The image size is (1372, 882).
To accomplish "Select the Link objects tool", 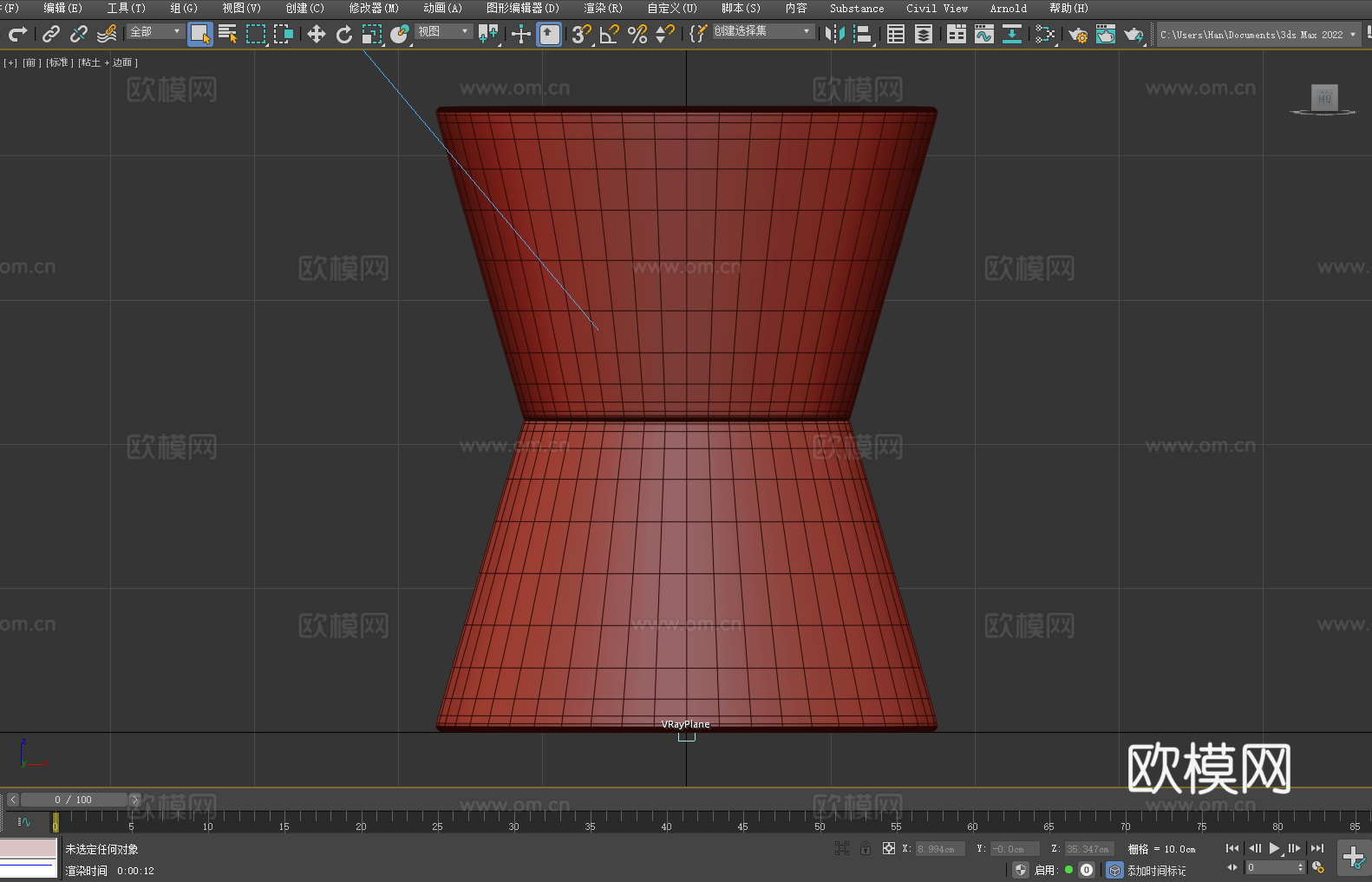I will pos(51,34).
